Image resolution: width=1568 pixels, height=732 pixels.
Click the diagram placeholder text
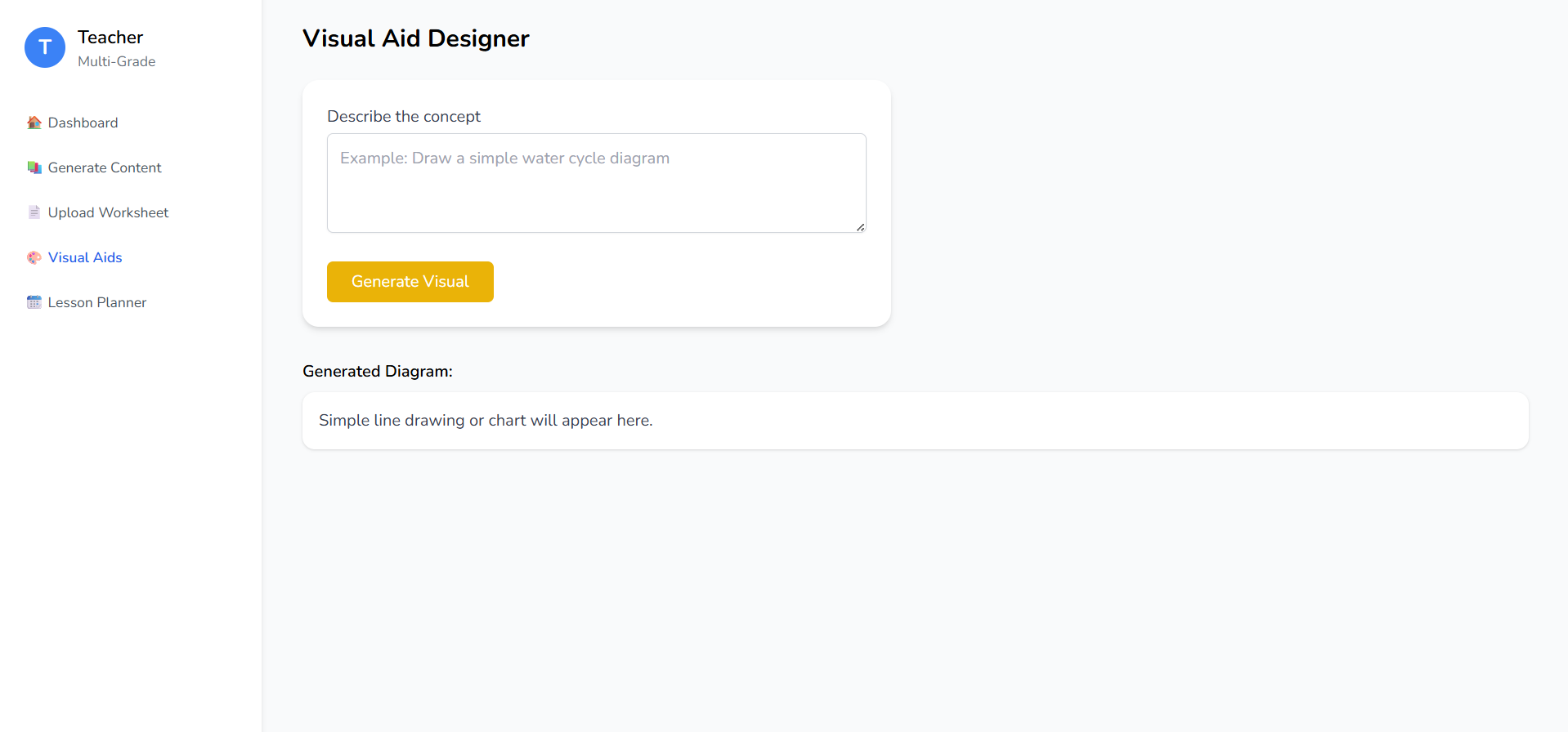(486, 421)
